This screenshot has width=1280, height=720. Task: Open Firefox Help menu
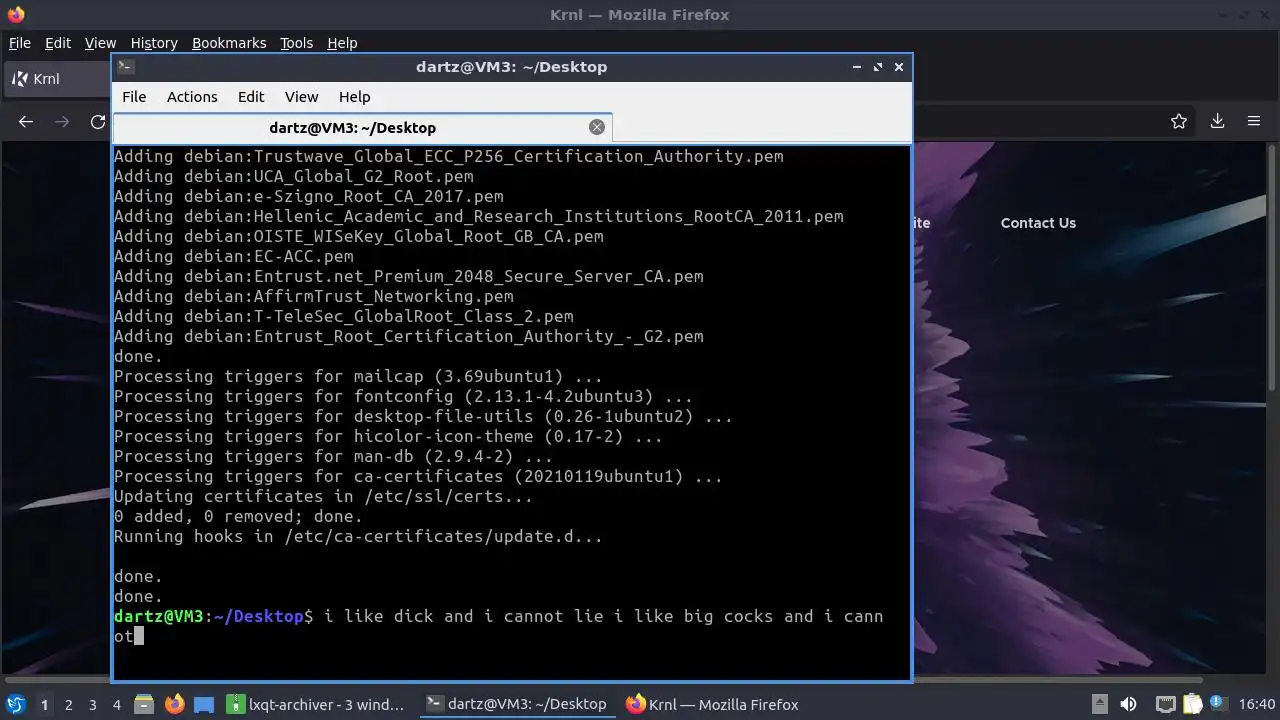(x=342, y=43)
